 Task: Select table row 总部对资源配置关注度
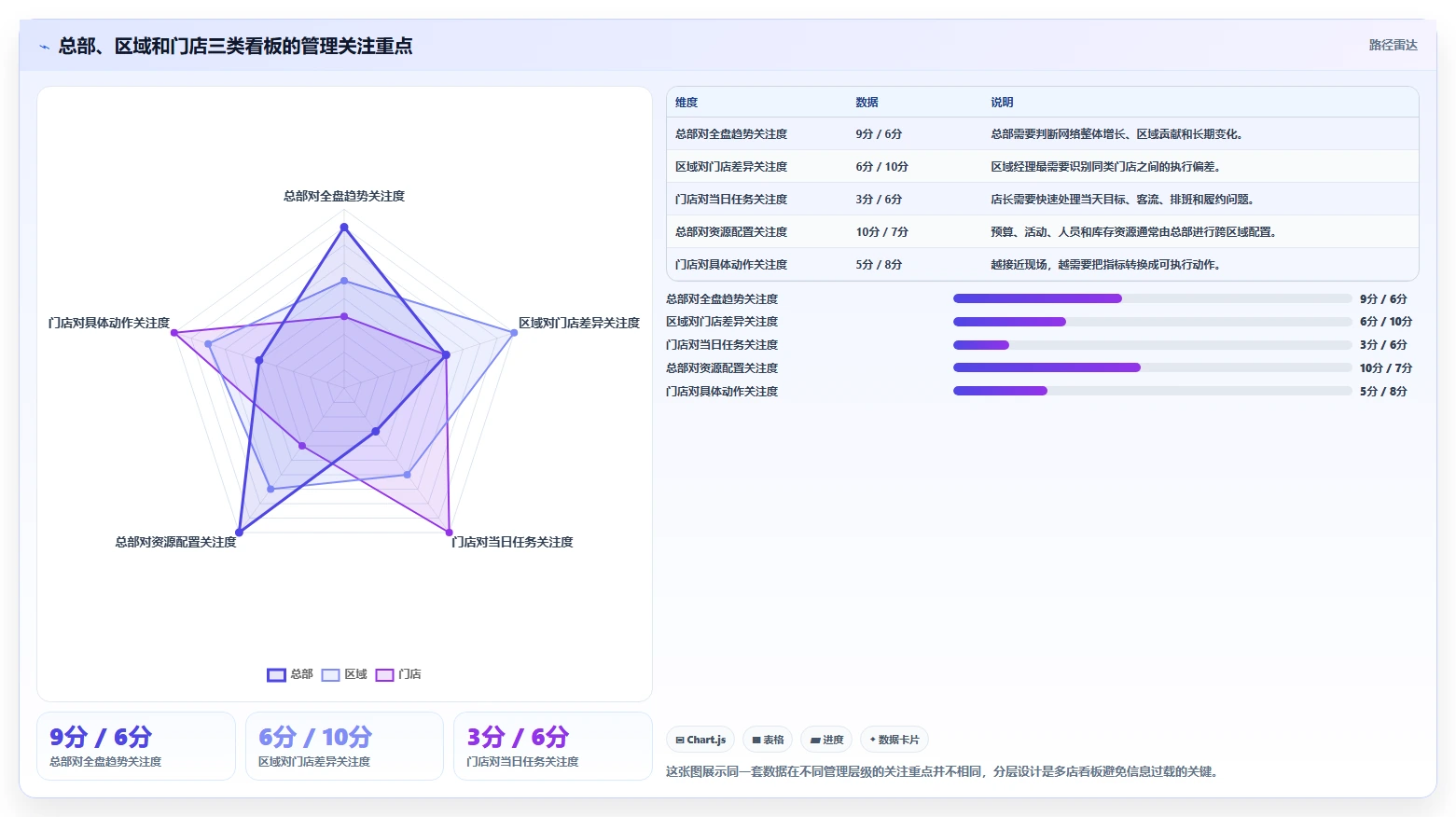click(x=1043, y=232)
